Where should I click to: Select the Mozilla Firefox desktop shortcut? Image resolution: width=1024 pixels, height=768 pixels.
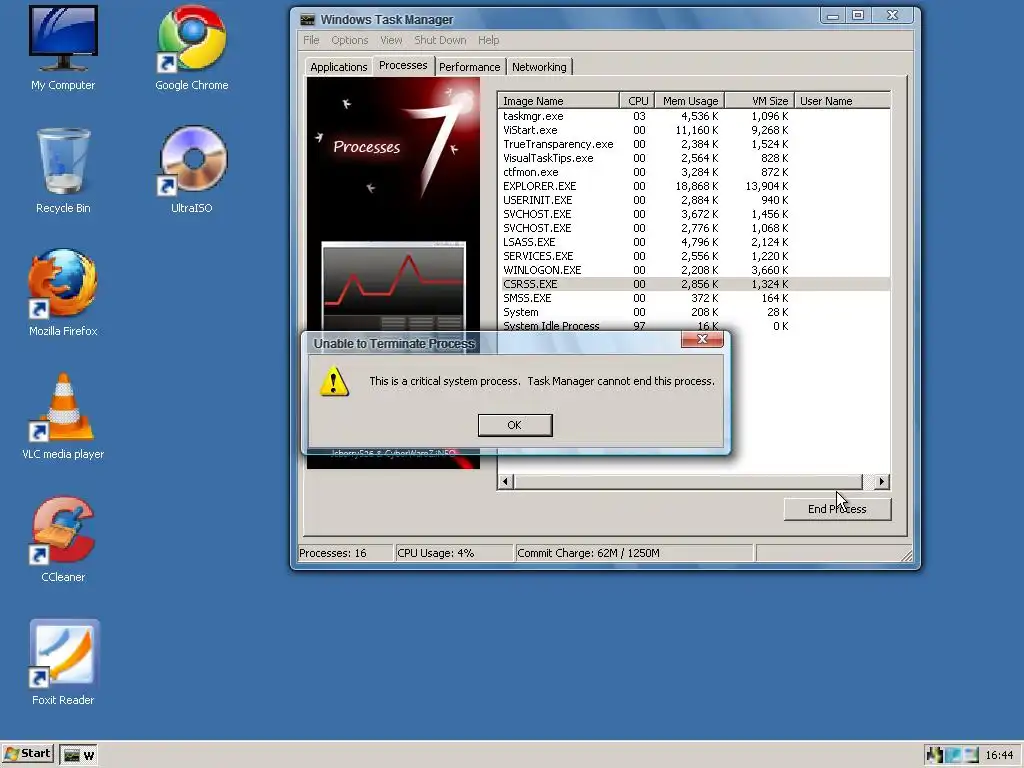click(63, 293)
